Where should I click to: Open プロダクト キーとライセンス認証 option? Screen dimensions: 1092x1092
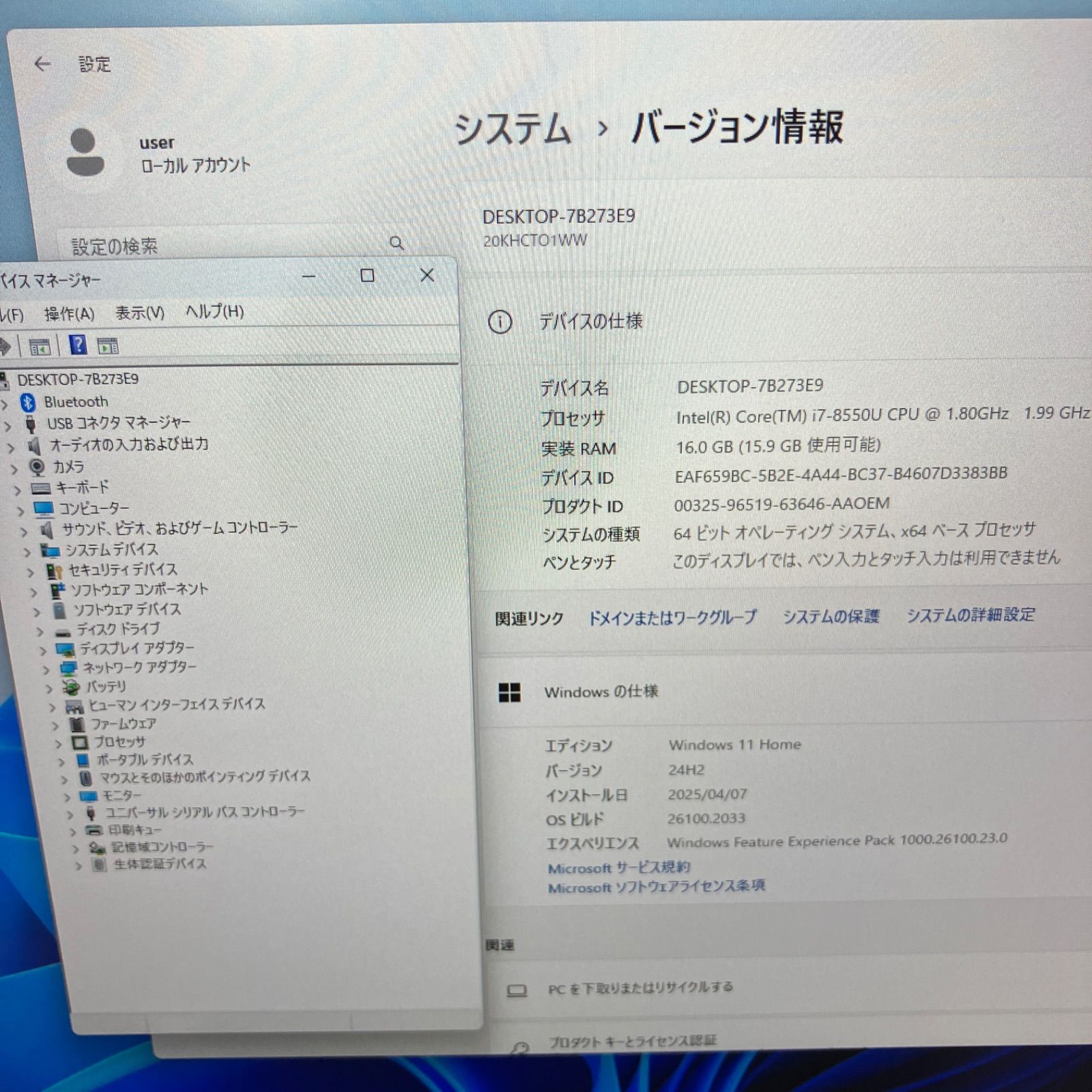coord(632,1041)
